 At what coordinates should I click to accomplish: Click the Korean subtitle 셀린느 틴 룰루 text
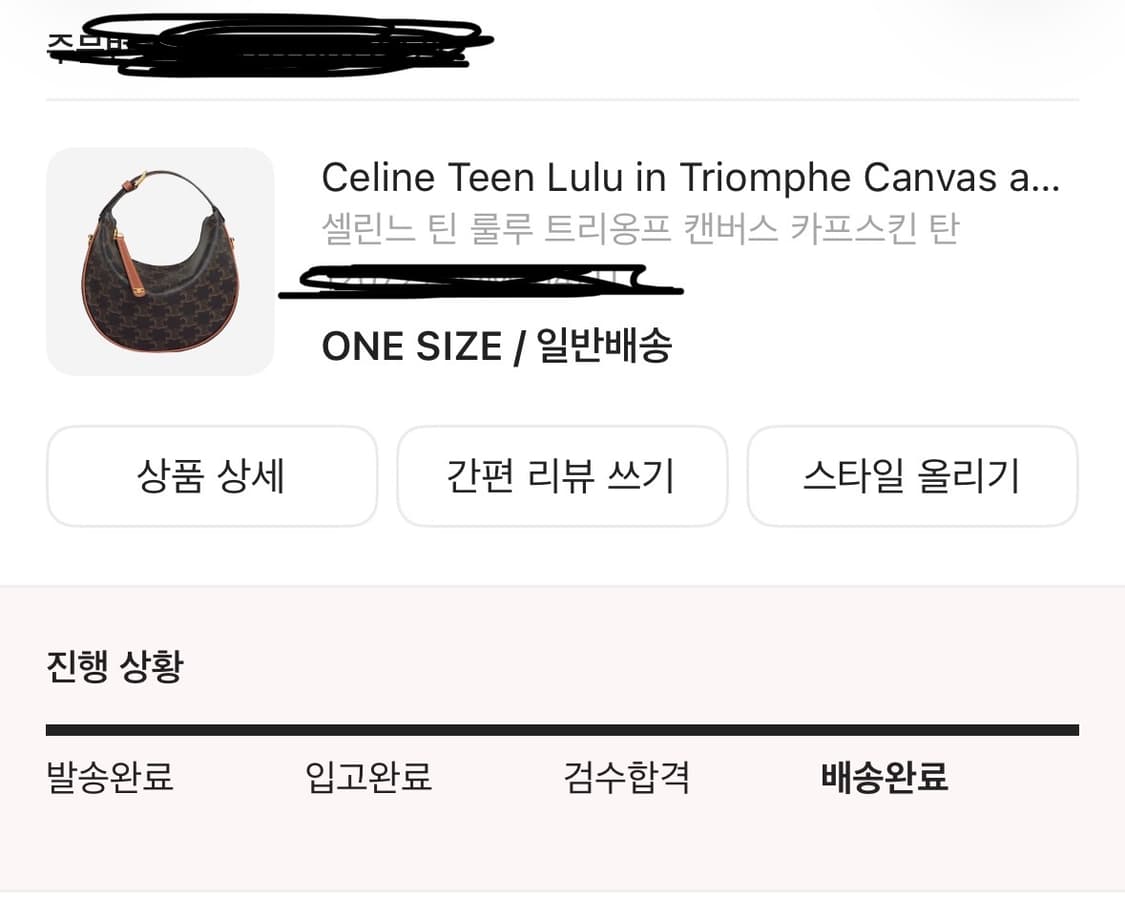(640, 228)
